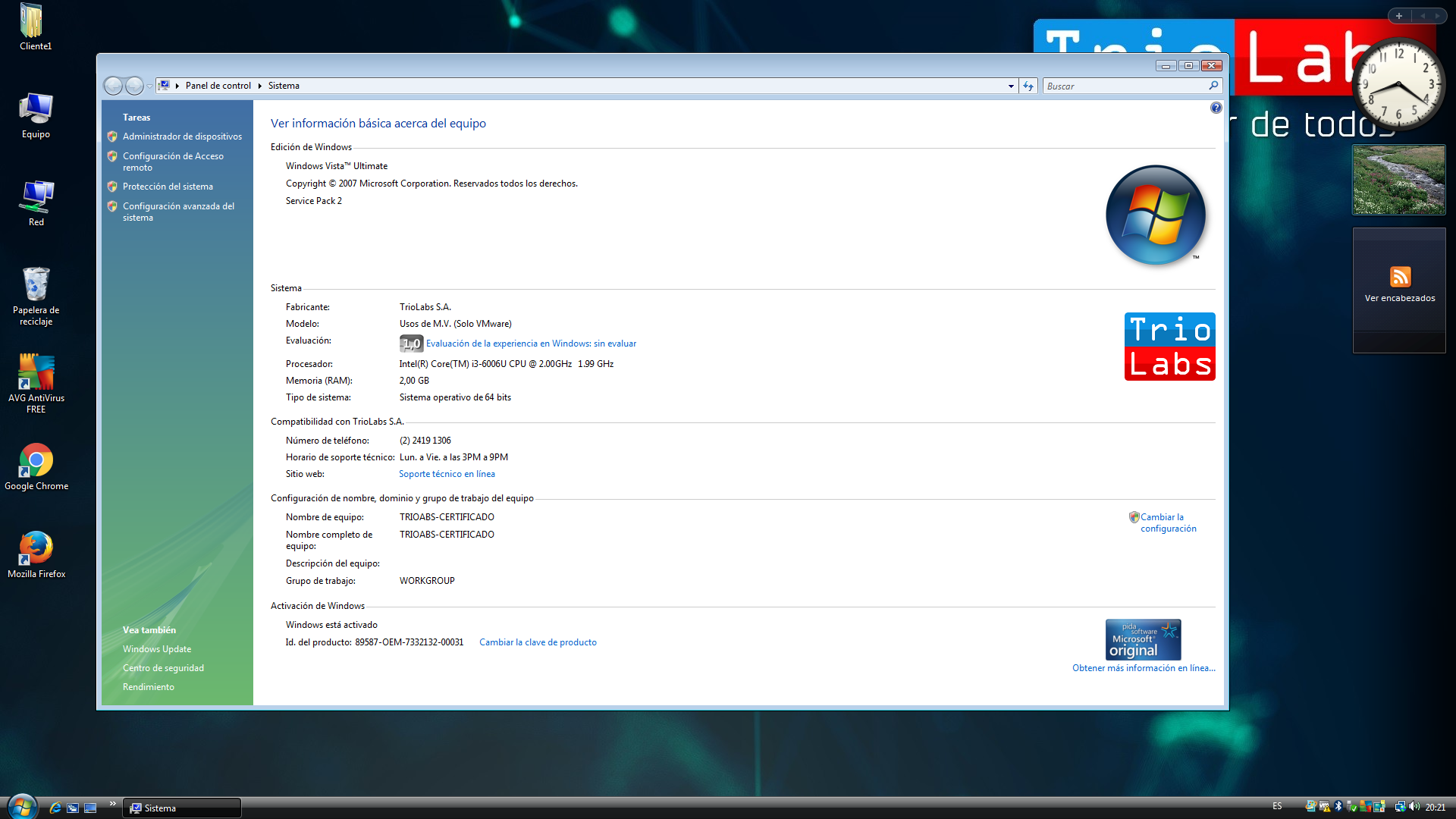The width and height of the screenshot is (1456, 819).
Task: Click Cambiar la configuración link
Action: click(x=1168, y=522)
